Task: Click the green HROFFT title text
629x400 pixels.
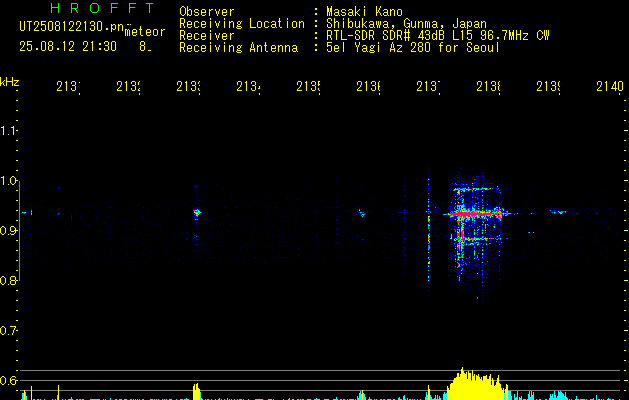Action: [x=102, y=8]
